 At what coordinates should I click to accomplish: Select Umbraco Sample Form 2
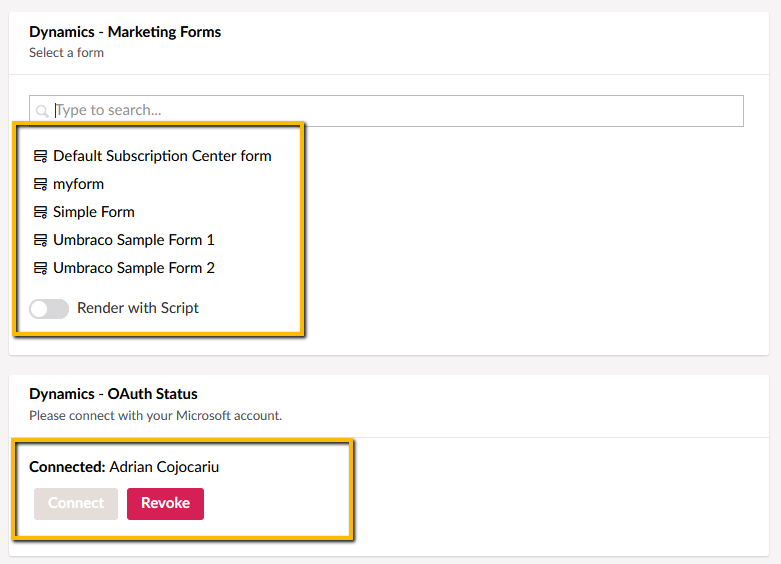click(134, 268)
